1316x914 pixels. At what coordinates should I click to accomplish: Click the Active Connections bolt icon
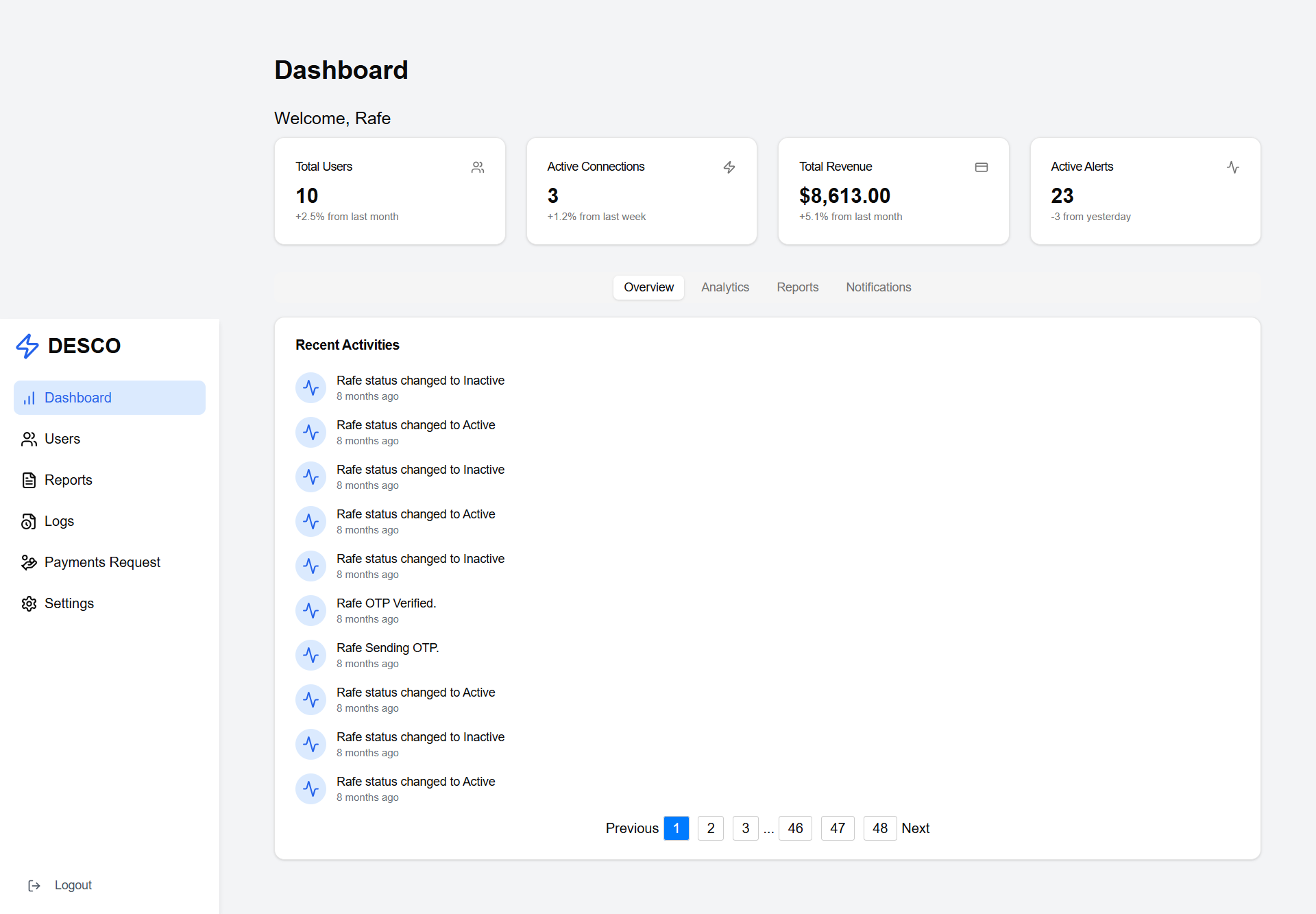tap(729, 167)
